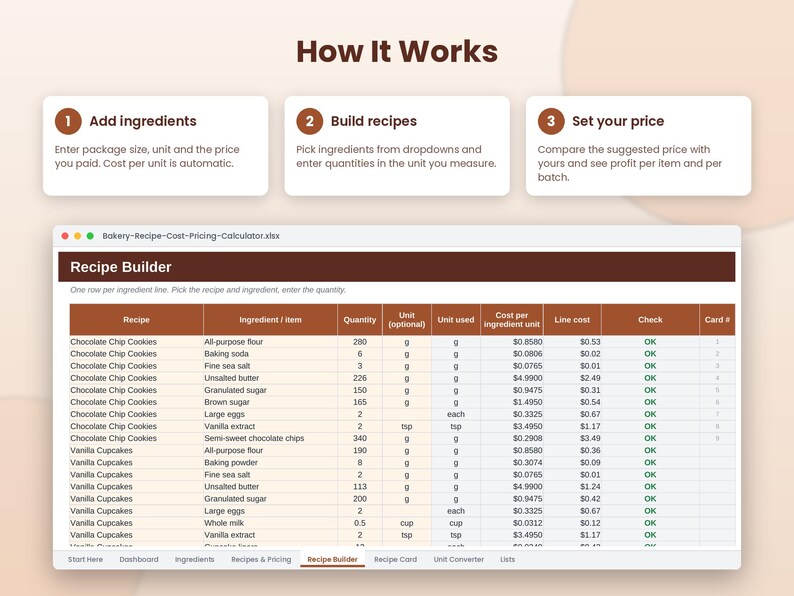This screenshot has height=596, width=794.
Task: Open the Ingredients sheet tab
Action: [194, 559]
